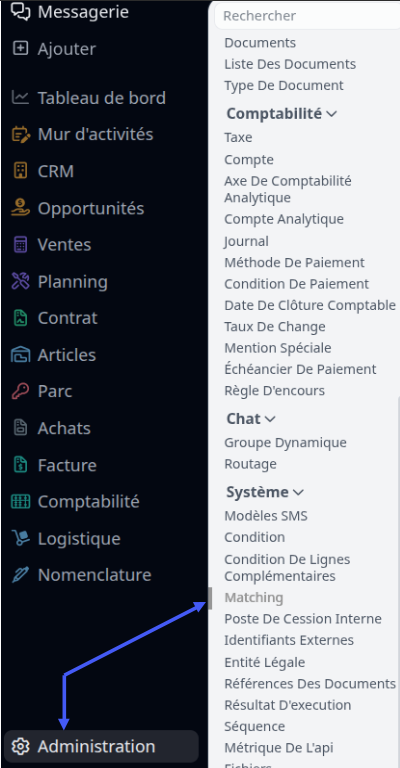This screenshot has height=768, width=400.
Task: Click the Rechercher search field
Action: point(307,16)
